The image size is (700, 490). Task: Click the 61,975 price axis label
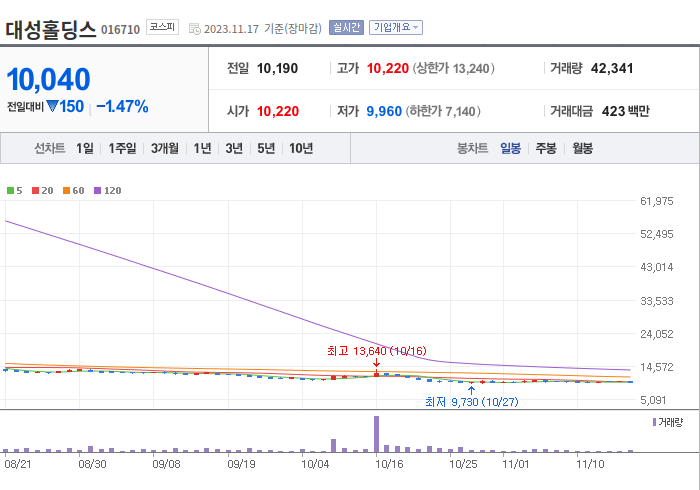pos(656,201)
